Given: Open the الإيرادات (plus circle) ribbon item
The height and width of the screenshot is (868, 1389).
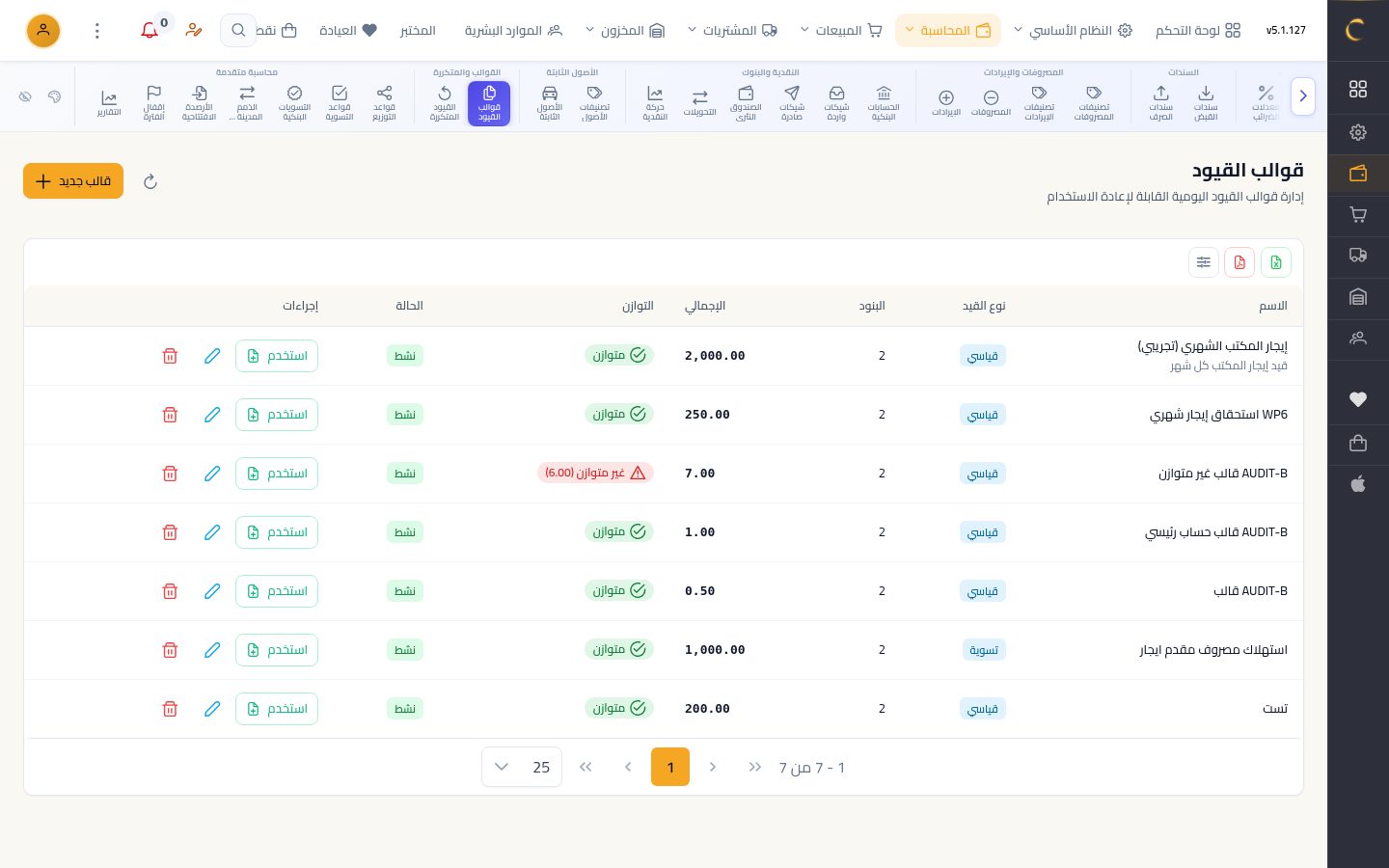Looking at the screenshot, I should coord(946,103).
